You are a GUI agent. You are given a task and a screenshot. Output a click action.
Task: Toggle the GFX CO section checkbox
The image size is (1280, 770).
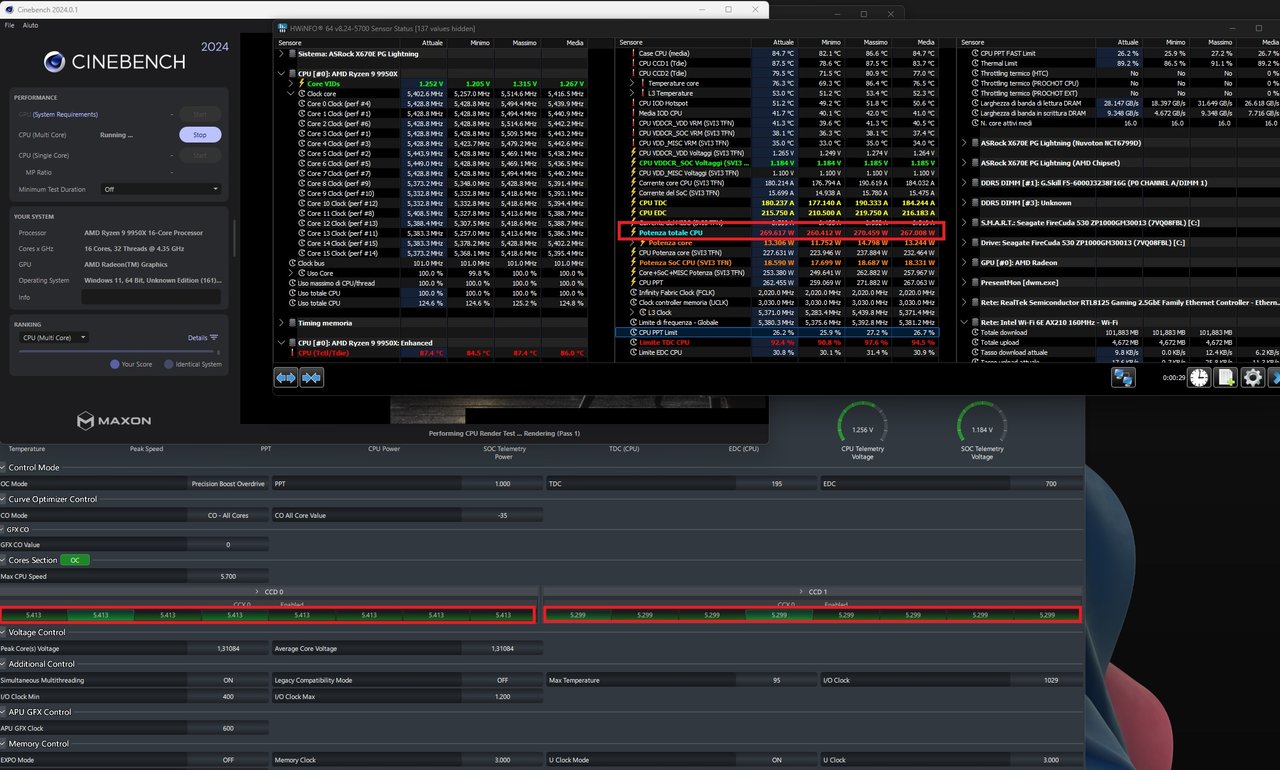[x=3, y=529]
